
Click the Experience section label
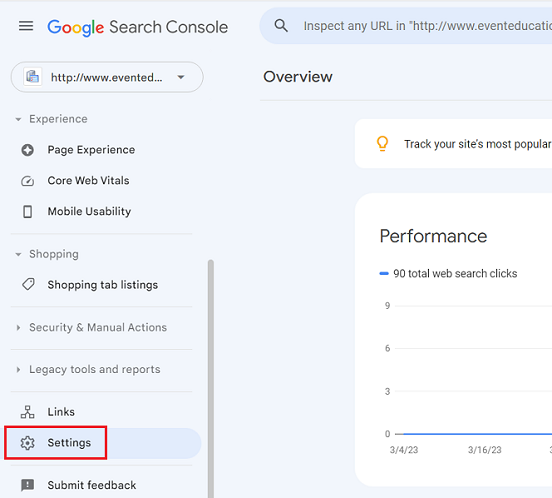coord(58,119)
